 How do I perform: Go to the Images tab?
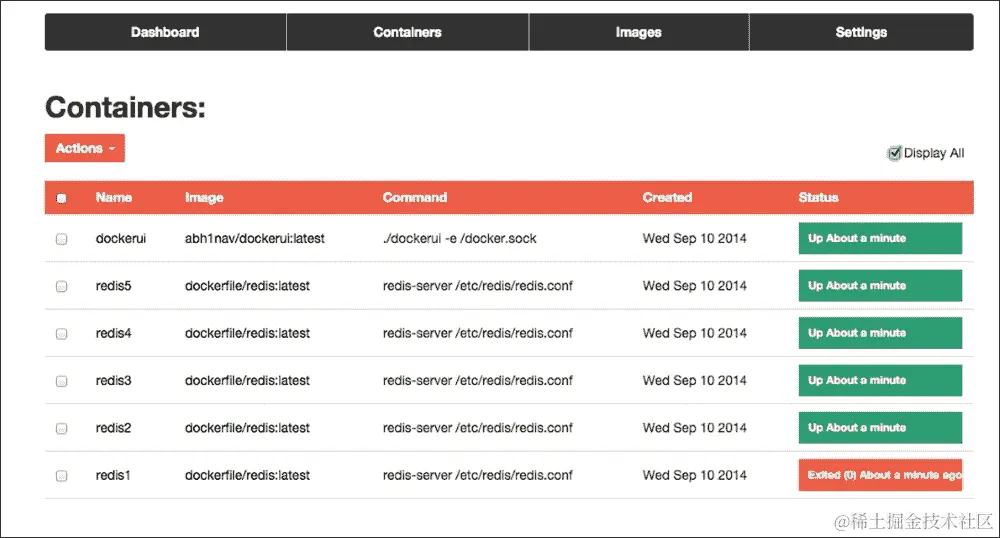(x=638, y=32)
